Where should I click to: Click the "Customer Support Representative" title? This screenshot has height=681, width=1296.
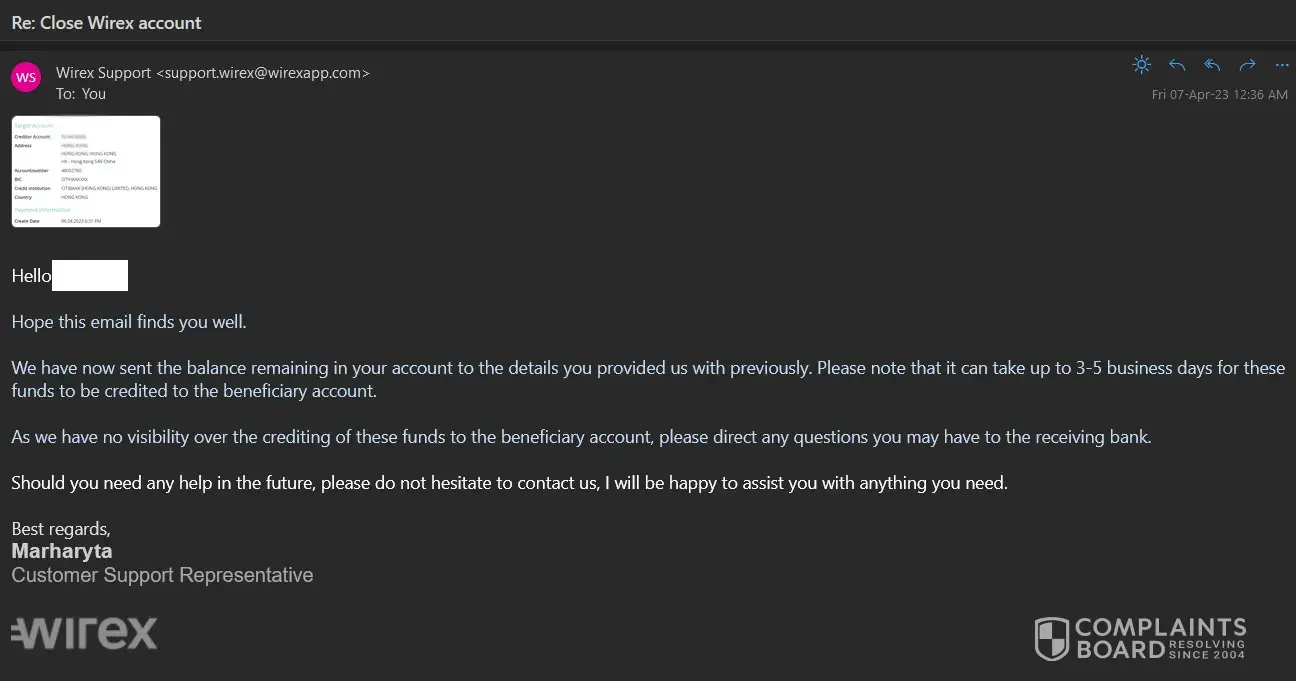162,575
